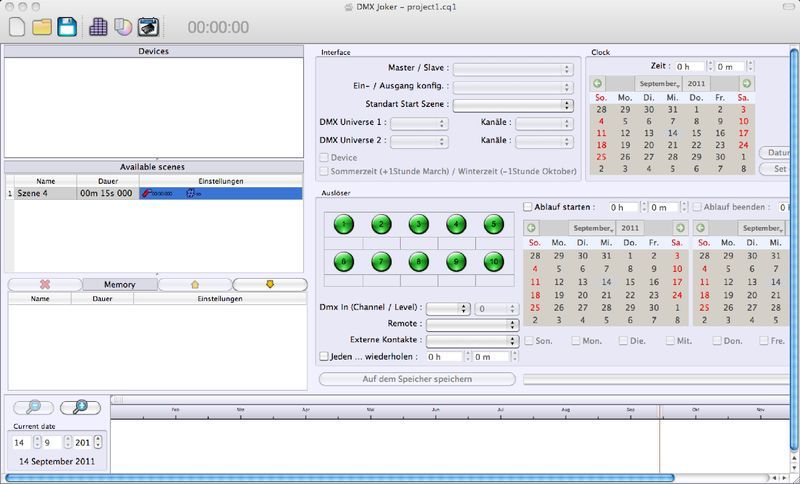The height and width of the screenshot is (484, 800).
Task: Sort the Available scenes list by Name column
Action: pyautogui.click(x=46, y=181)
